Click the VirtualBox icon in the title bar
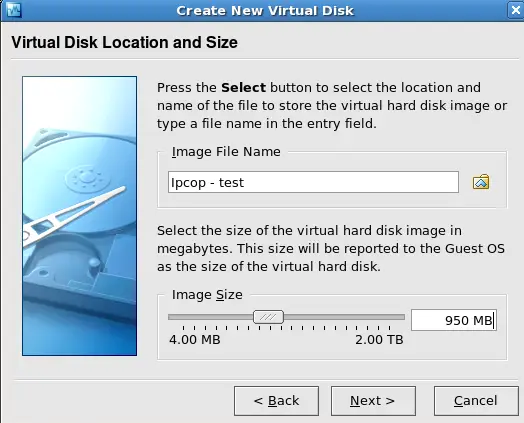 [13, 10]
